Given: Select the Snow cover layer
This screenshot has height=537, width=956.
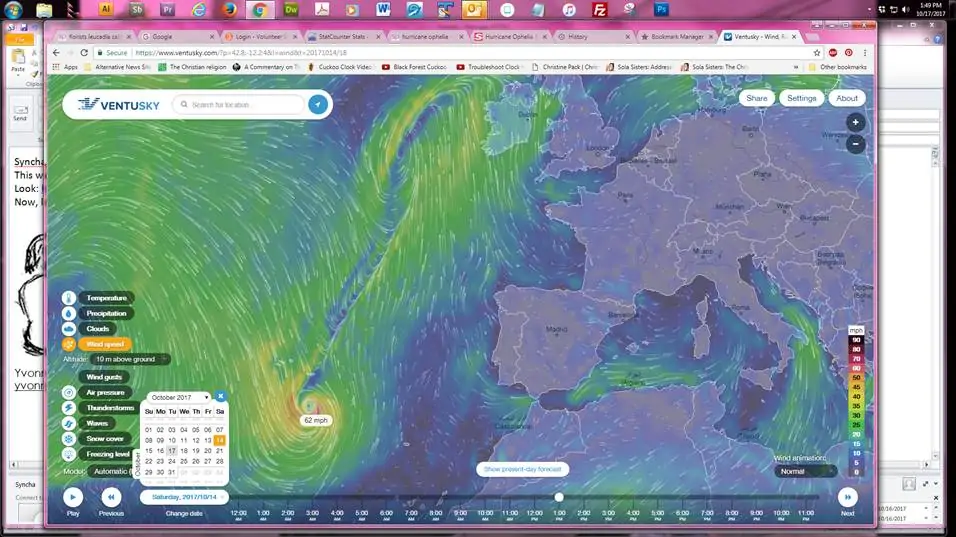Looking at the screenshot, I should point(105,438).
